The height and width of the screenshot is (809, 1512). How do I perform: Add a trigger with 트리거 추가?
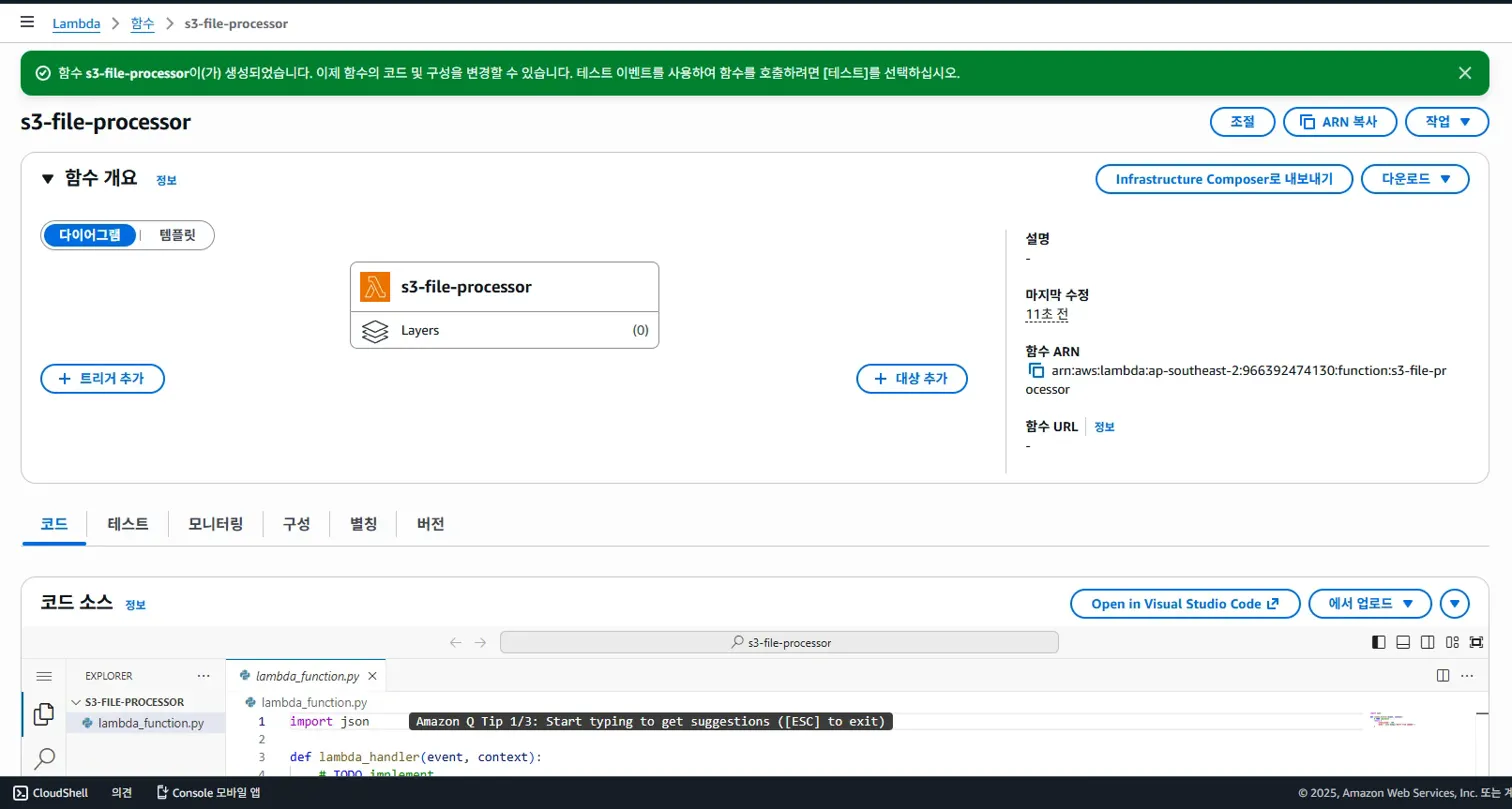tap(102, 379)
